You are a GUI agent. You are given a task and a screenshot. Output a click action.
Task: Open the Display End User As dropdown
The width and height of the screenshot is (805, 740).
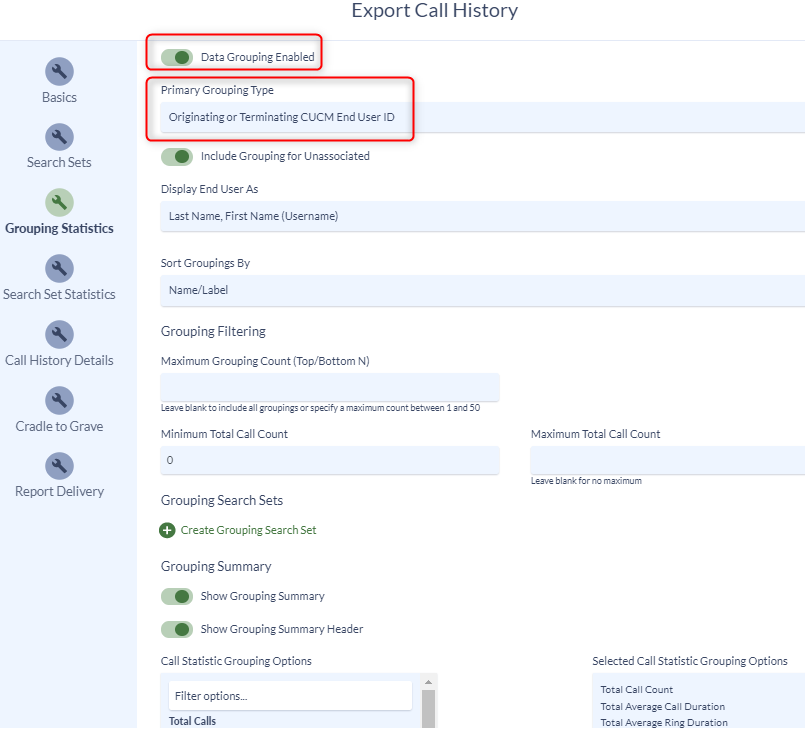pyautogui.click(x=483, y=216)
